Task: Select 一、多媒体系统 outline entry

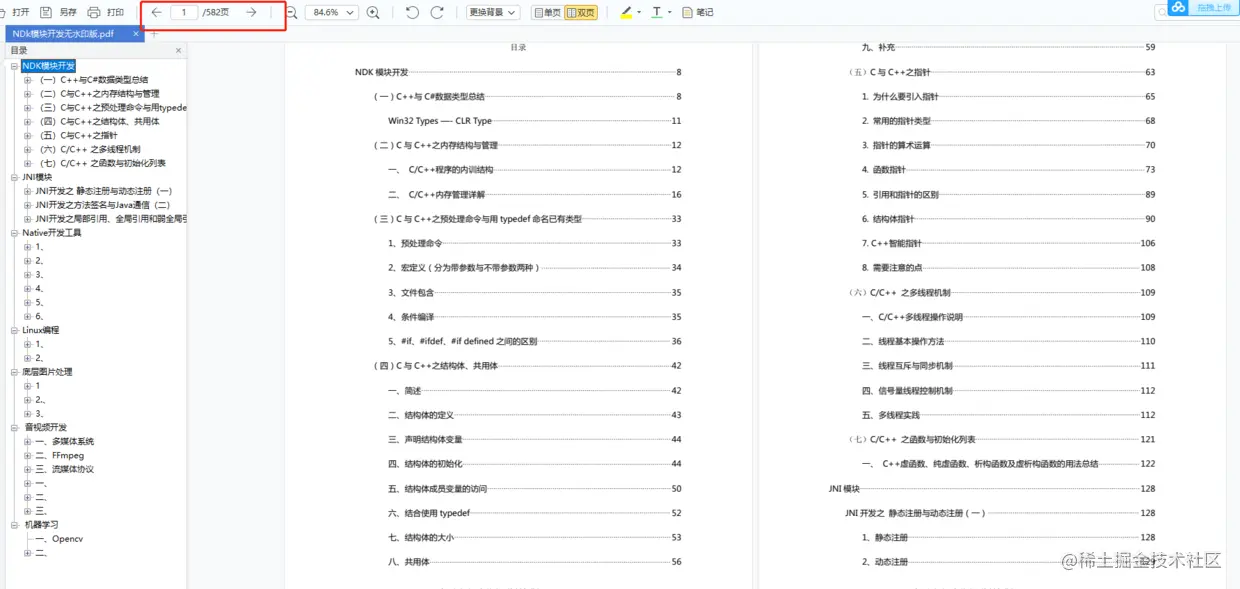Action: 64,441
